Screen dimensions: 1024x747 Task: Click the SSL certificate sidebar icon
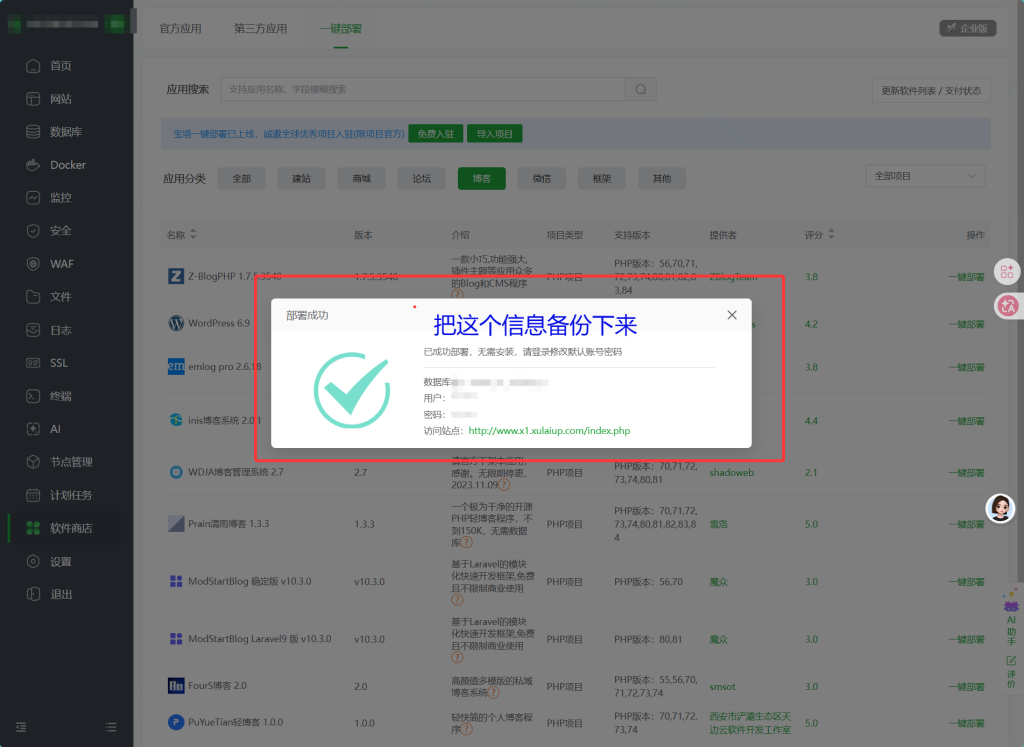point(33,362)
